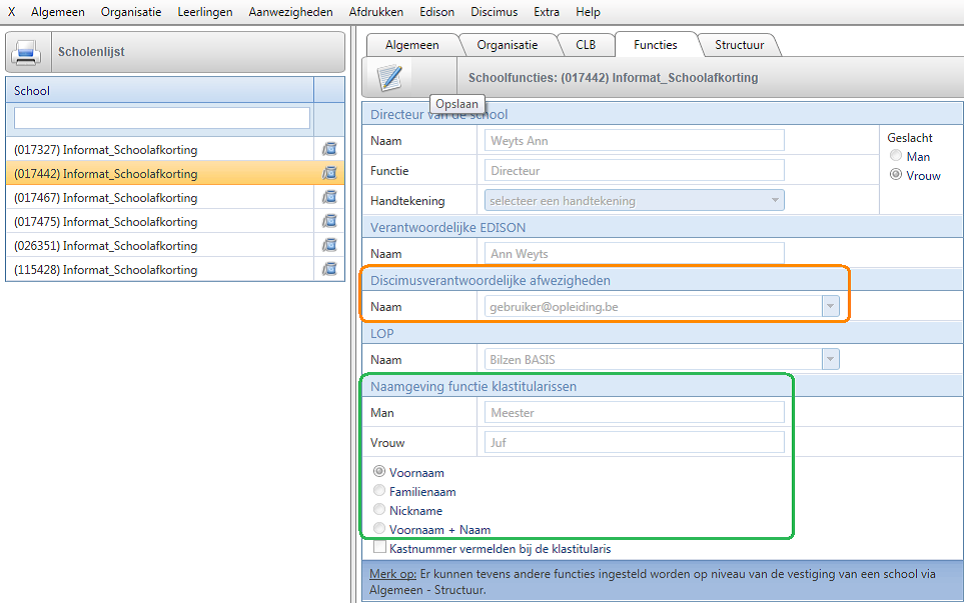This screenshot has height=603, width=964.
Task: Click the Naamgeving functie klastitularissen header
Action: click(x=662, y=387)
